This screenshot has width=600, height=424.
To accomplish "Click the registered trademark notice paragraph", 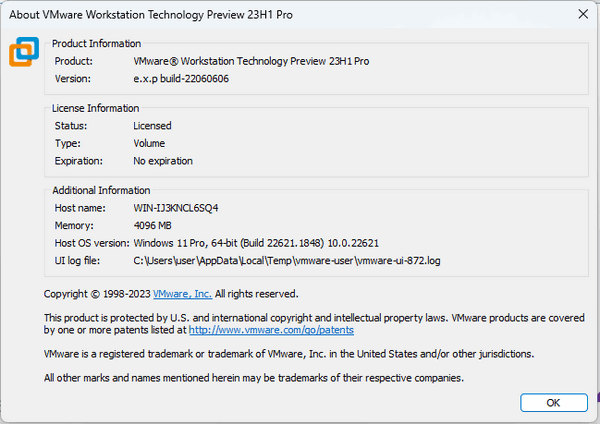I will 288,354.
